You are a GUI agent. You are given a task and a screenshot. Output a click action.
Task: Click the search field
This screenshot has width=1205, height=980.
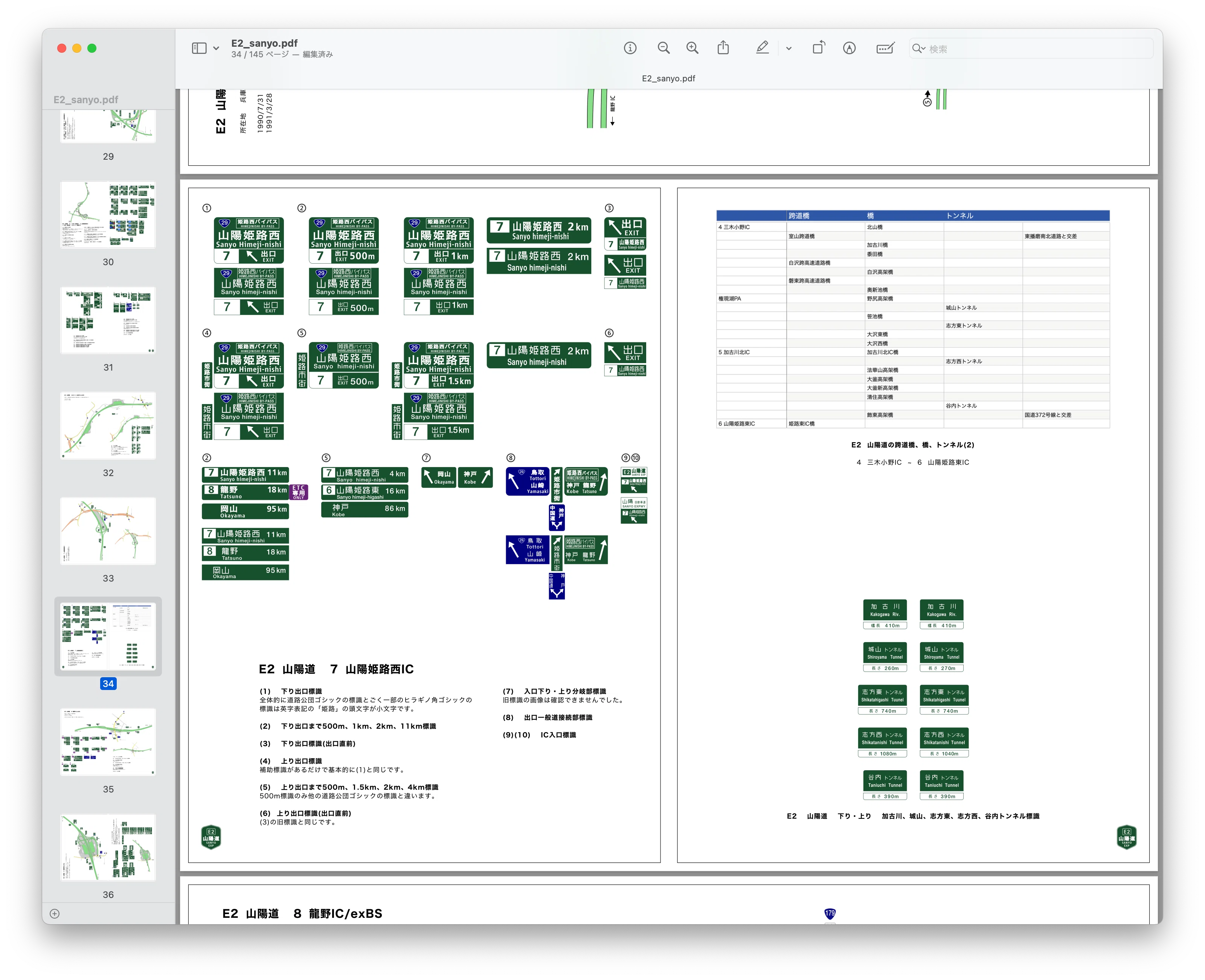point(1031,49)
